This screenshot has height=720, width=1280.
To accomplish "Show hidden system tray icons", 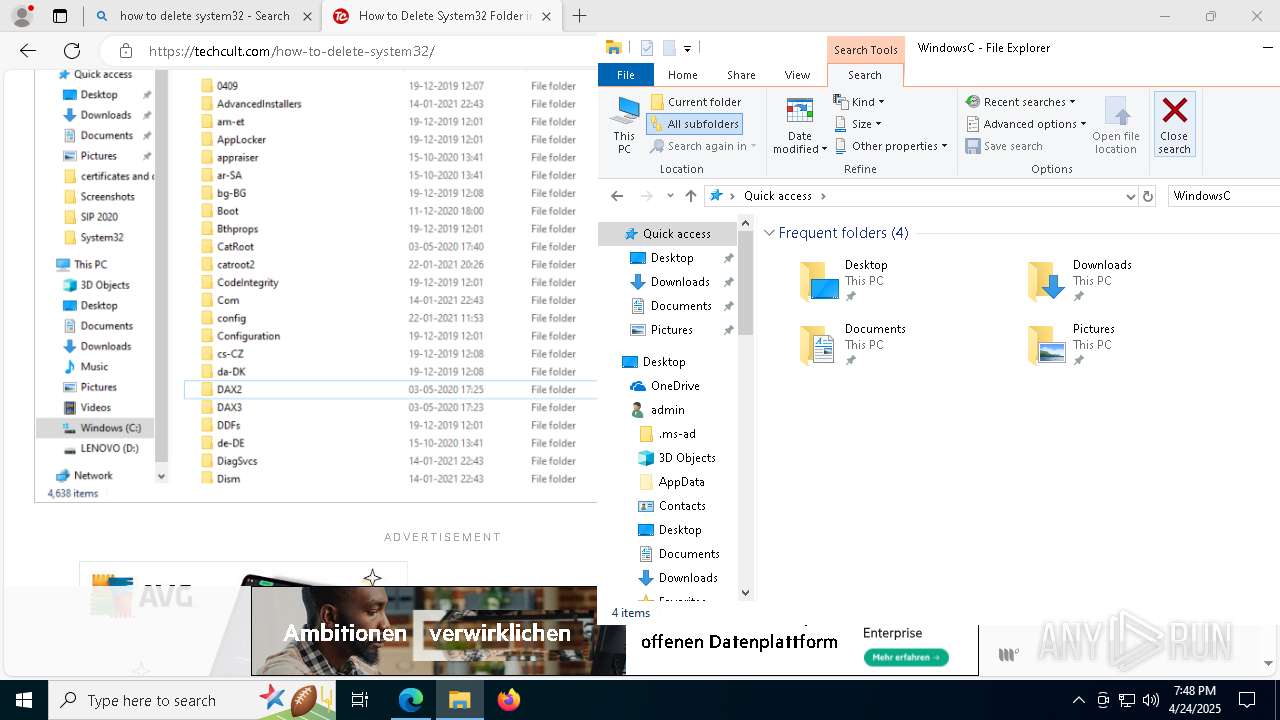I will pos(1078,700).
